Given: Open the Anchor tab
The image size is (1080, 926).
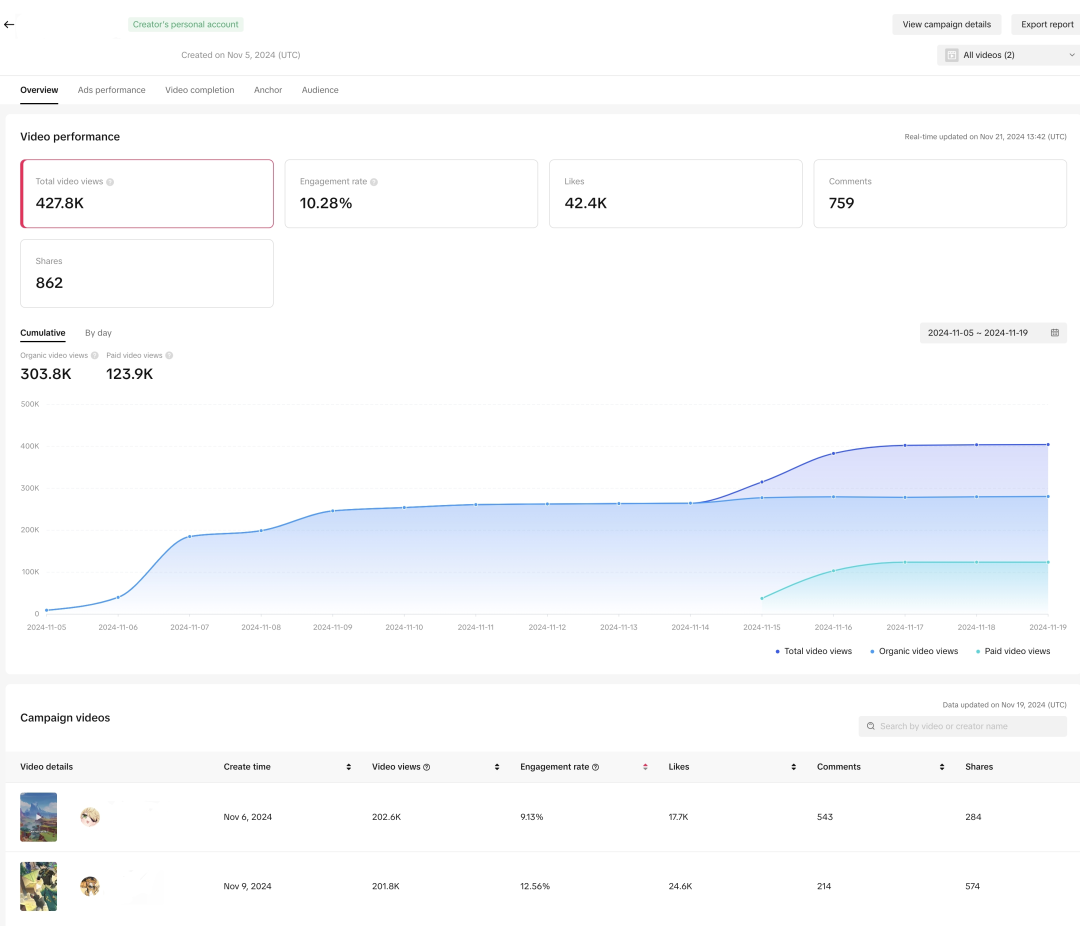Looking at the screenshot, I should [x=268, y=90].
